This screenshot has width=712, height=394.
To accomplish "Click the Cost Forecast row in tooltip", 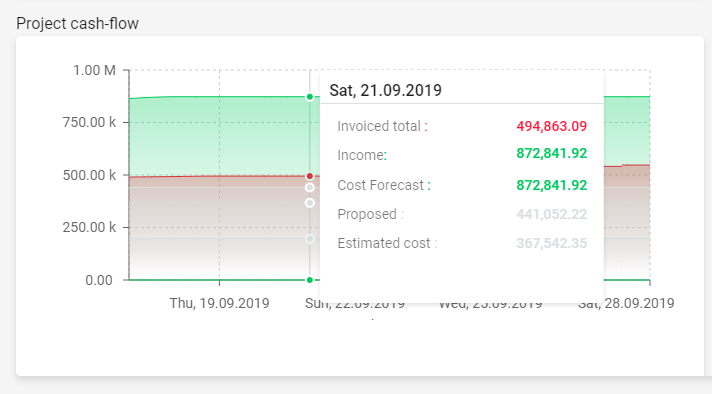I will tap(462, 185).
